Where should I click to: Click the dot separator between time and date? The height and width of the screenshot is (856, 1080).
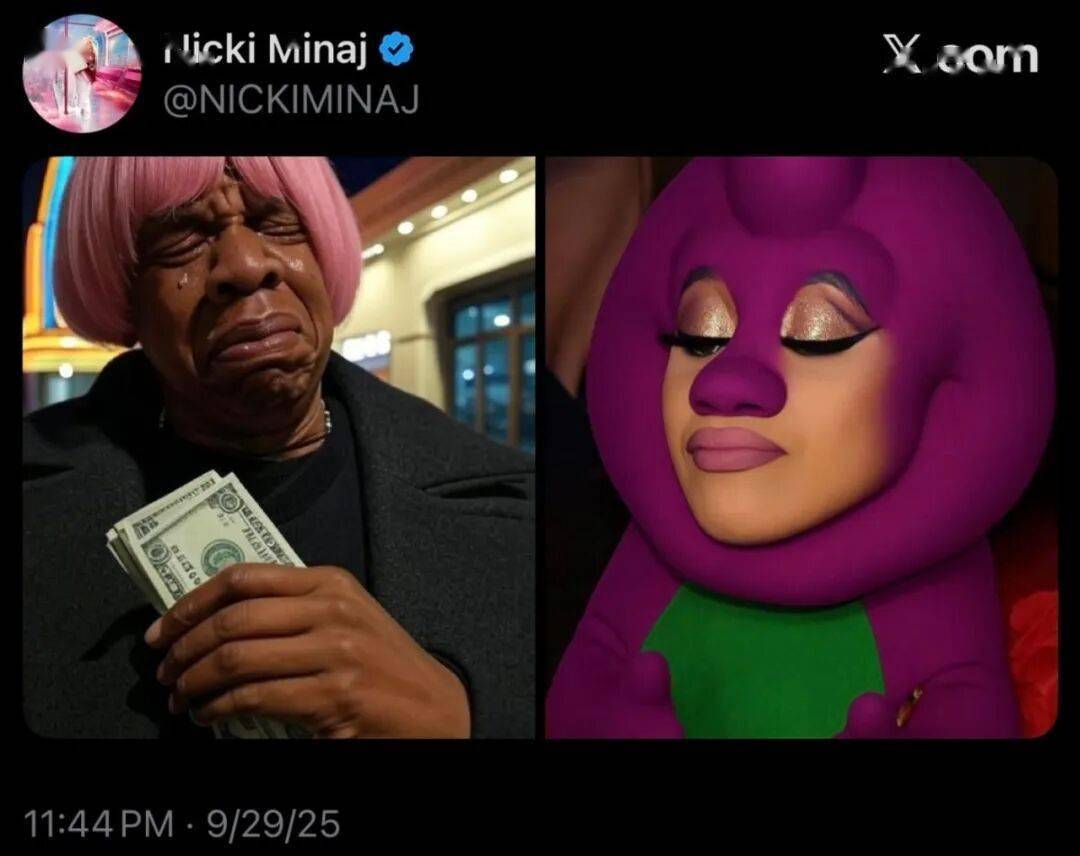click(x=191, y=824)
